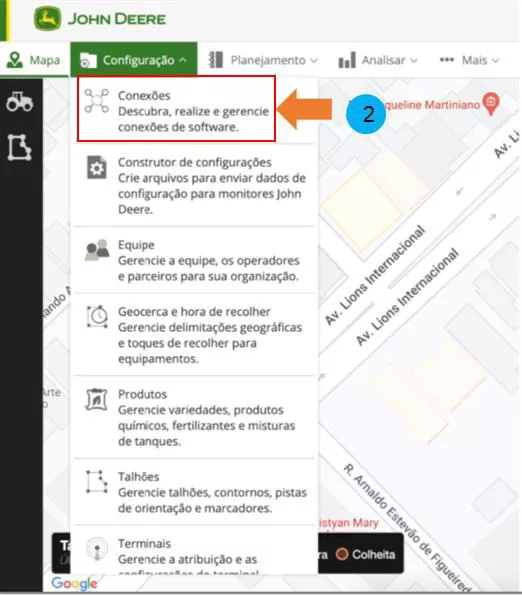Click the Construtor file gear icon
The width and height of the screenshot is (522, 595).
(97, 167)
